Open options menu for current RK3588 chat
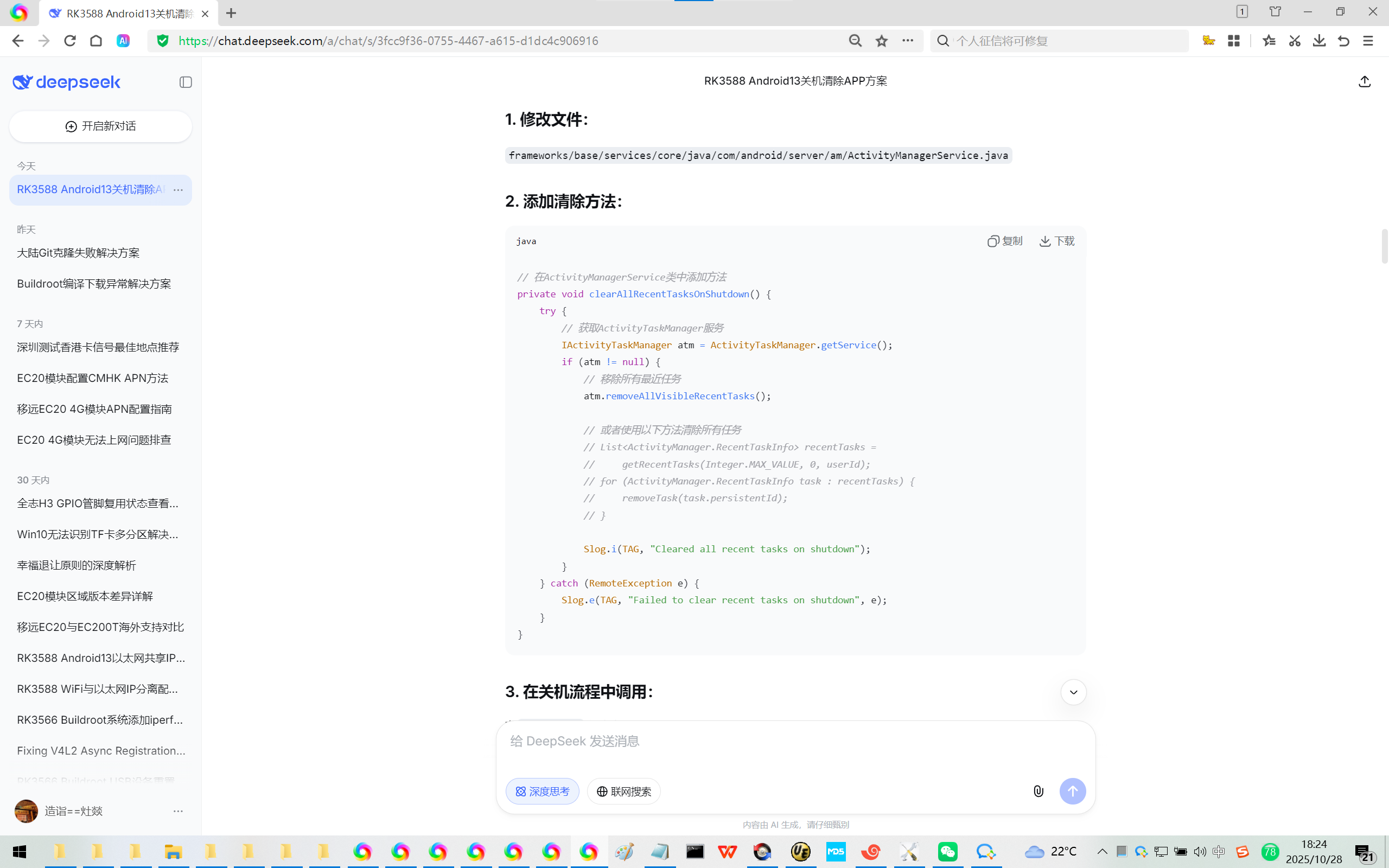 pos(179,189)
